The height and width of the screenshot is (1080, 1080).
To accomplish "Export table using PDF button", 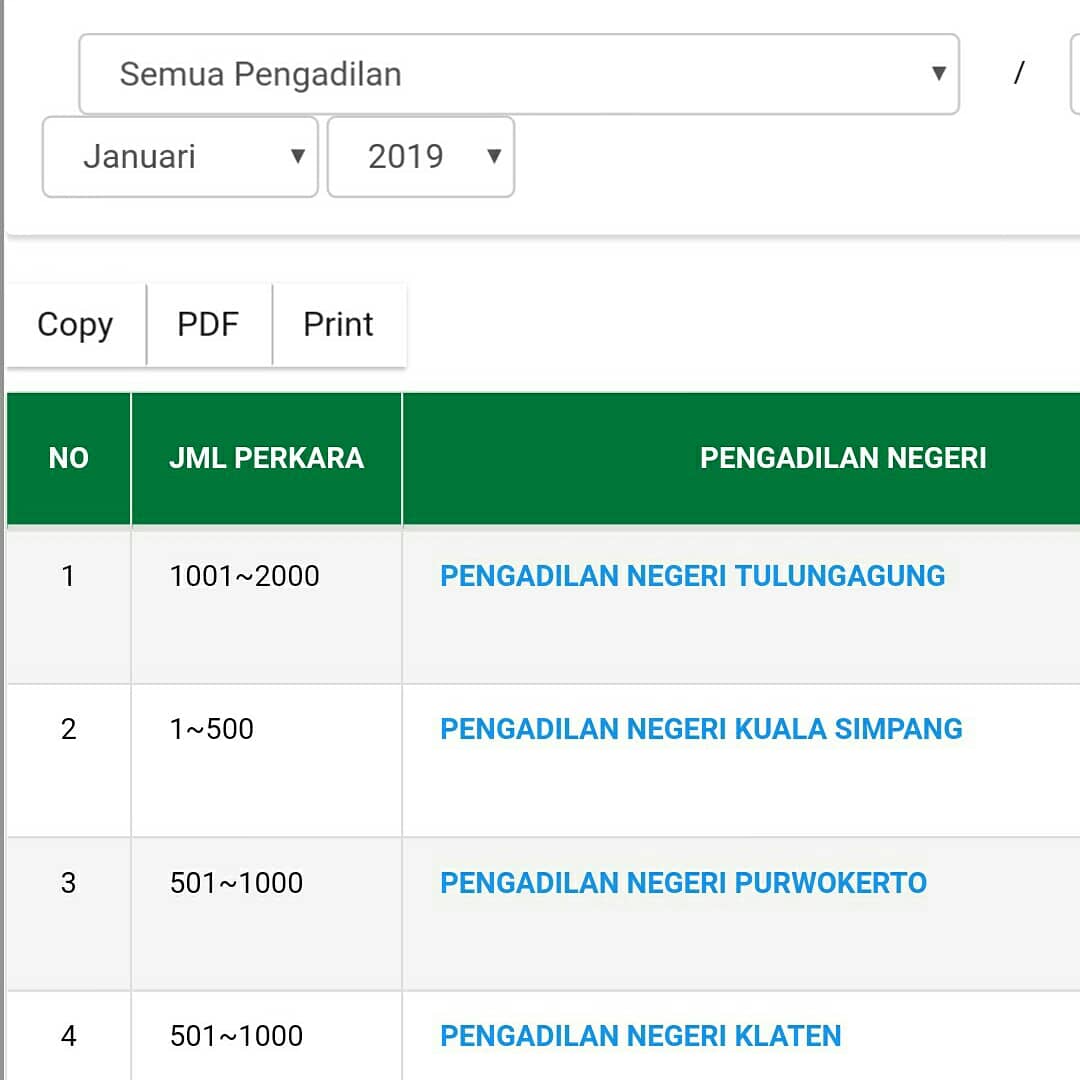I will click(x=208, y=325).
